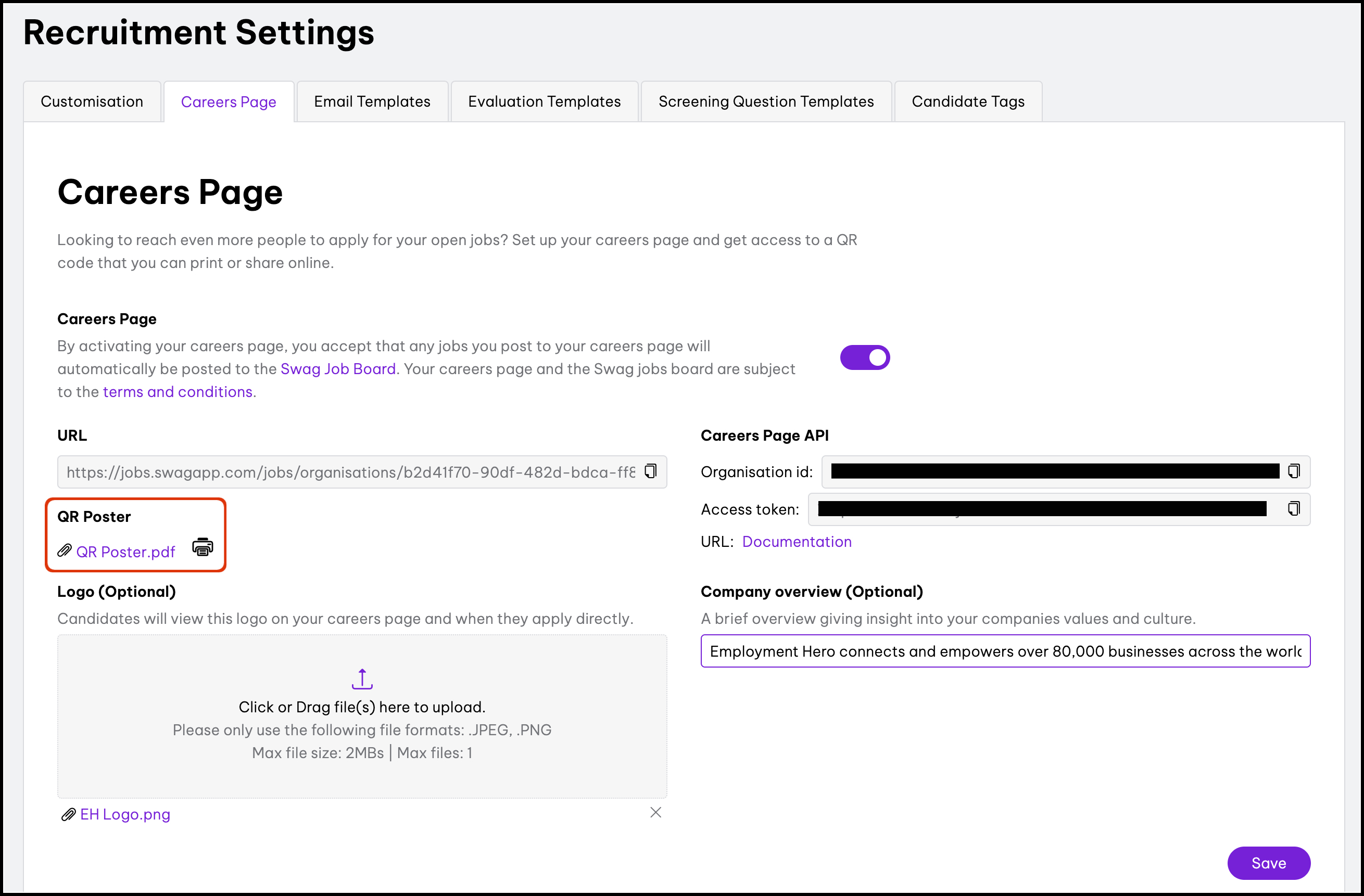Click paperclip icon beside QR Poster.pdf
Screen dimensions: 1364x896
[64, 551]
